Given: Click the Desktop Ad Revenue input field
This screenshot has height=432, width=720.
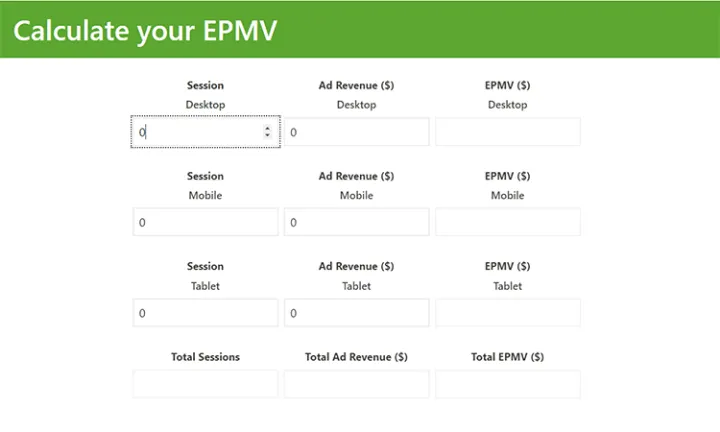Looking at the screenshot, I should point(356,132).
